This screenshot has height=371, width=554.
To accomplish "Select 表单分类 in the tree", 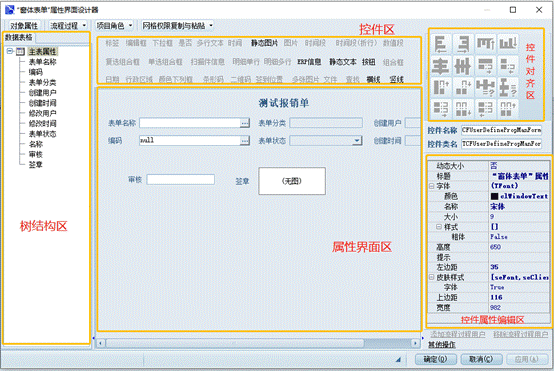I will click(42, 83).
